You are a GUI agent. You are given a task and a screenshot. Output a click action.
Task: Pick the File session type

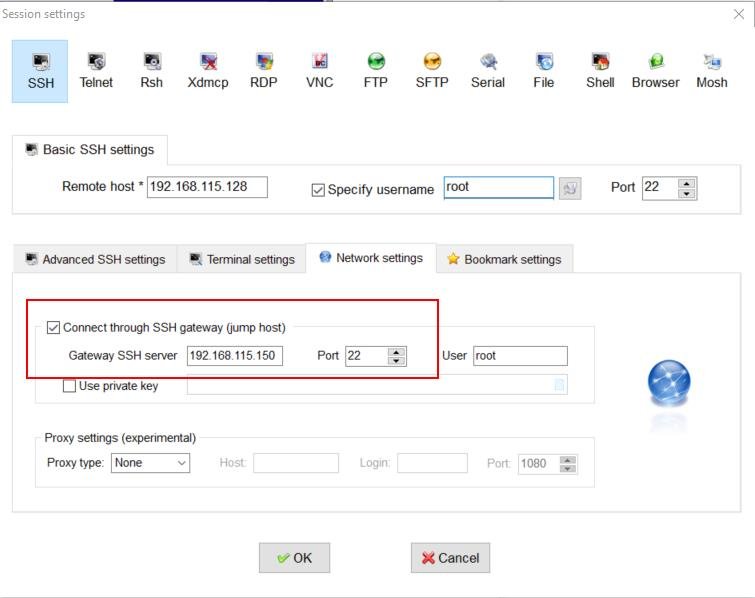tap(544, 71)
